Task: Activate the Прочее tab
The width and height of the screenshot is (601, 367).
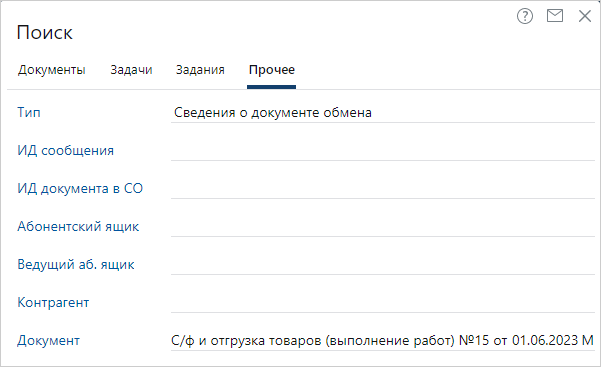Action: click(272, 70)
